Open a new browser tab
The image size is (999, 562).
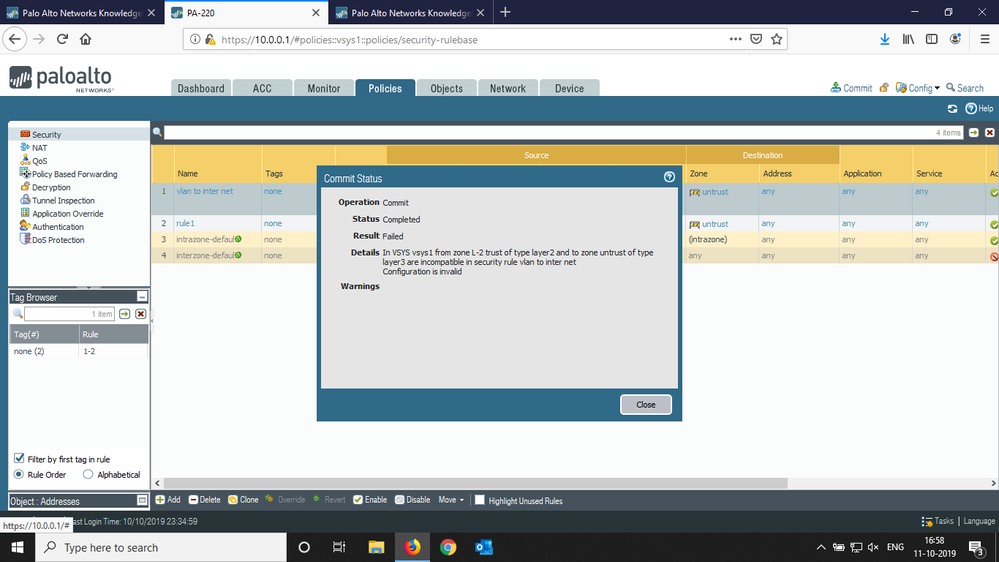[x=505, y=12]
